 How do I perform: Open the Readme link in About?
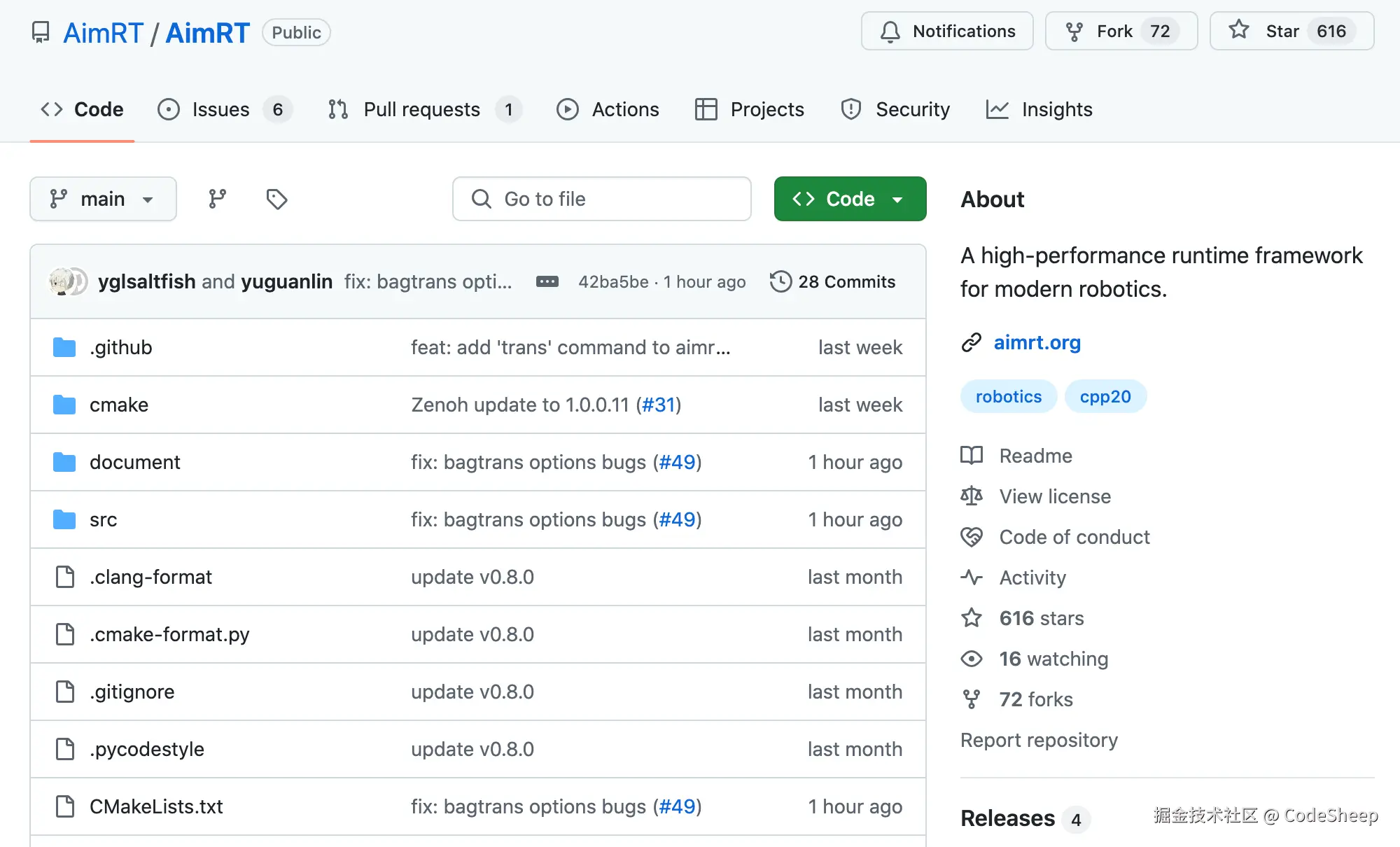point(1035,455)
